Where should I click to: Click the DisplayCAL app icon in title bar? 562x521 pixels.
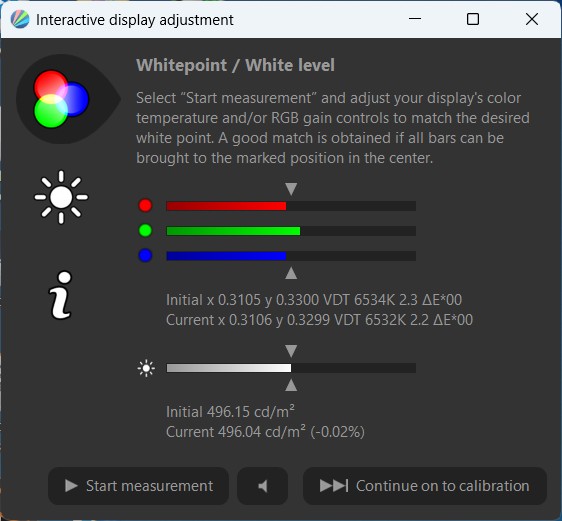tap(20, 19)
